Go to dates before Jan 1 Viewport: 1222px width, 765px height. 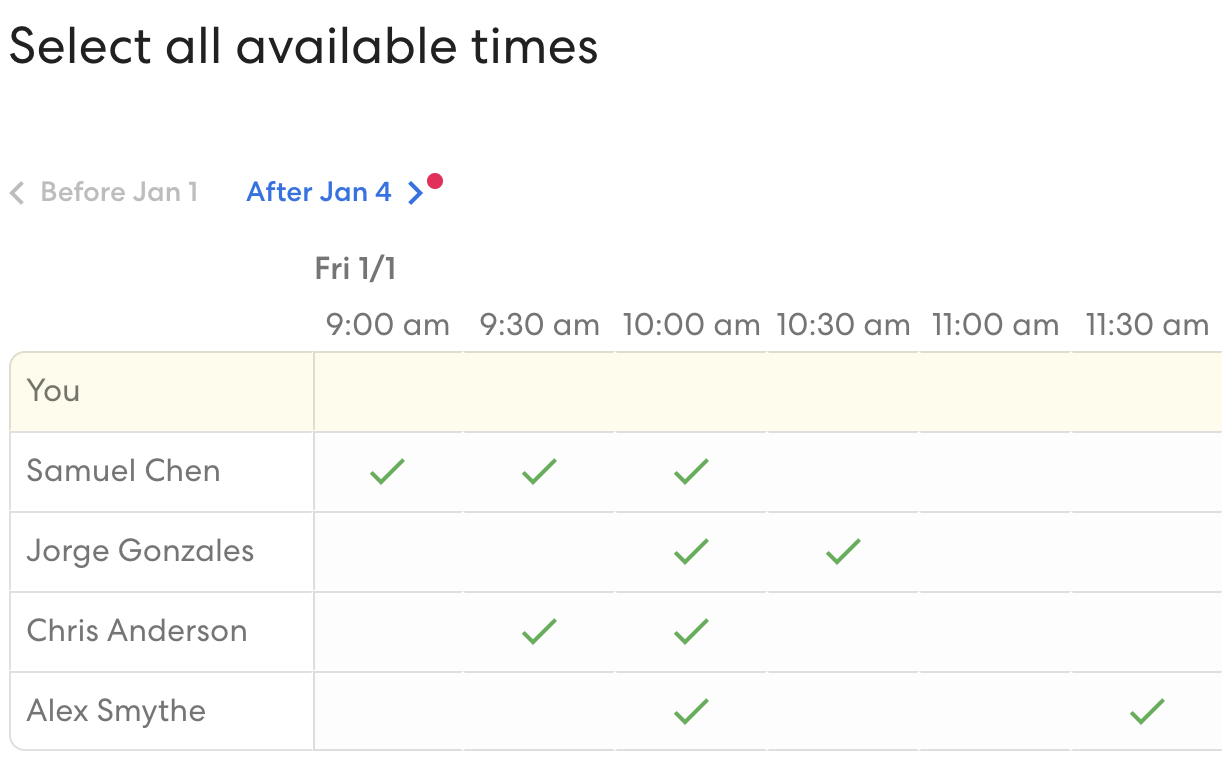119,192
